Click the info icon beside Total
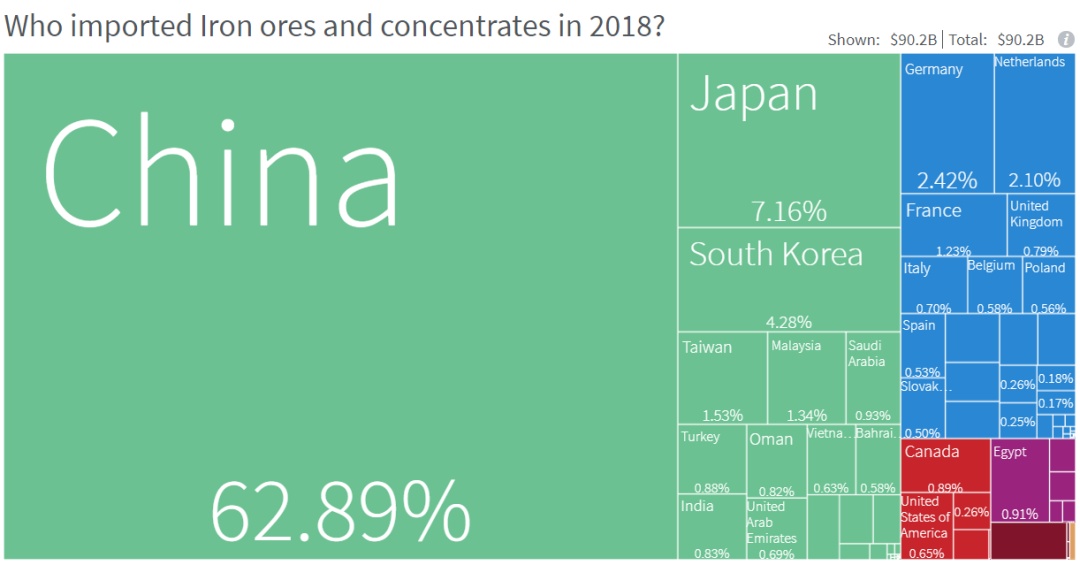This screenshot has height=565, width=1080. [1066, 40]
